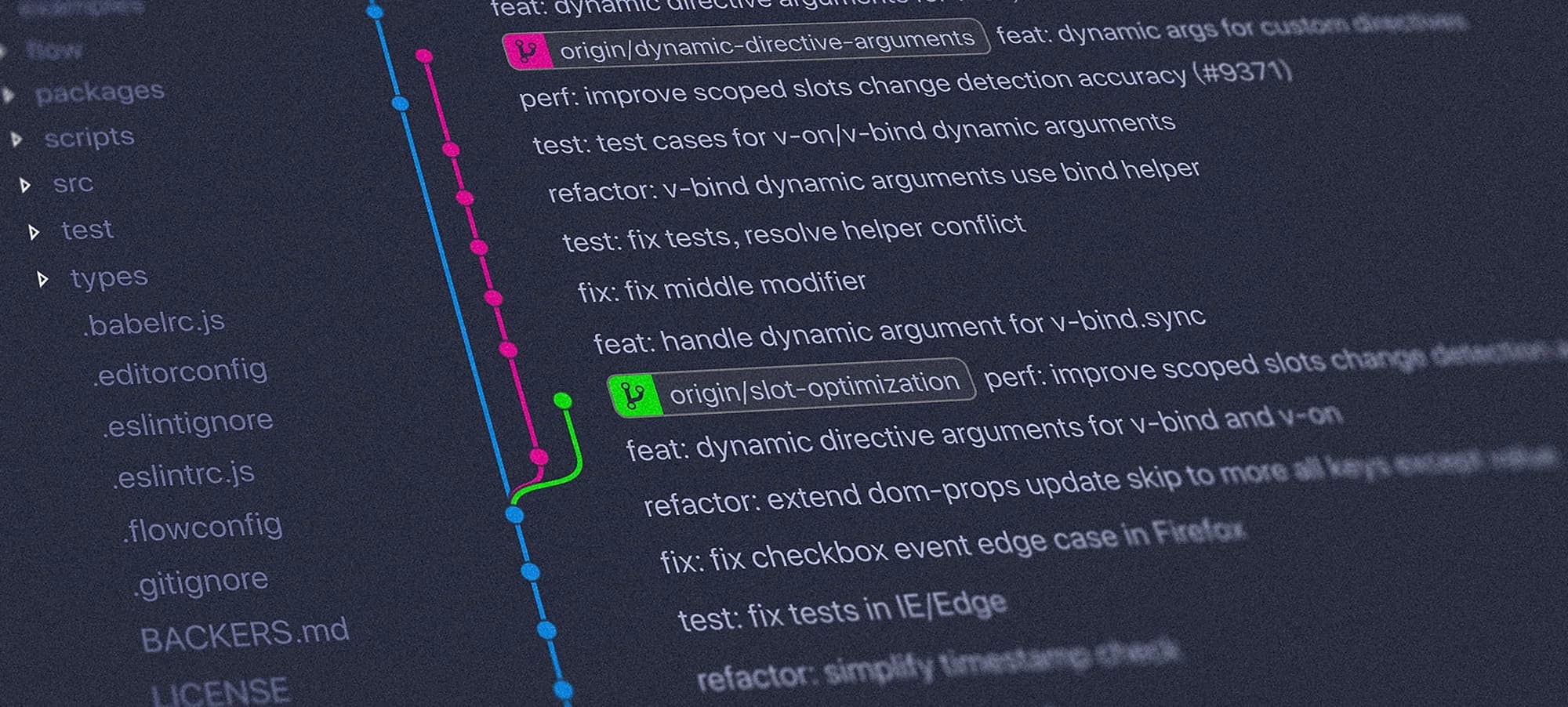This screenshot has width=1568, height=707.
Task: Click the pink commit dot beside 'fix: fix middle modifier'
Action: (x=493, y=298)
